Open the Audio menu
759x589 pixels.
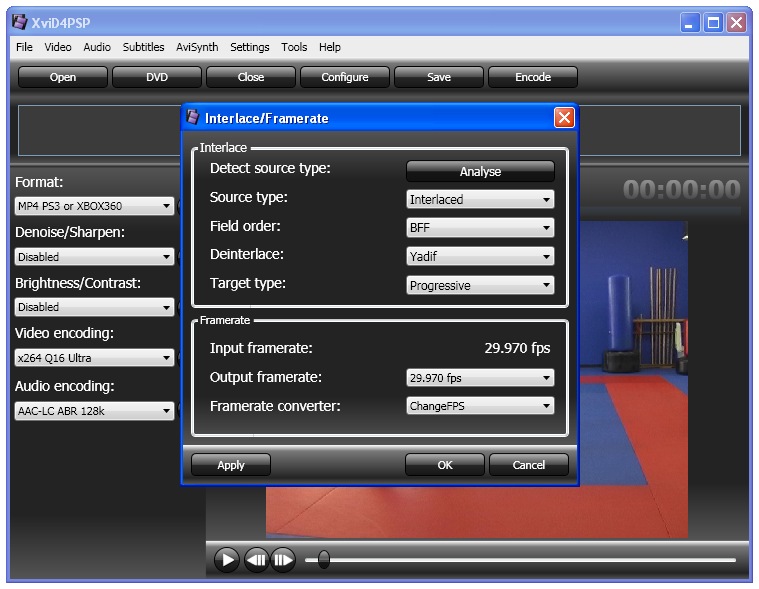point(97,47)
